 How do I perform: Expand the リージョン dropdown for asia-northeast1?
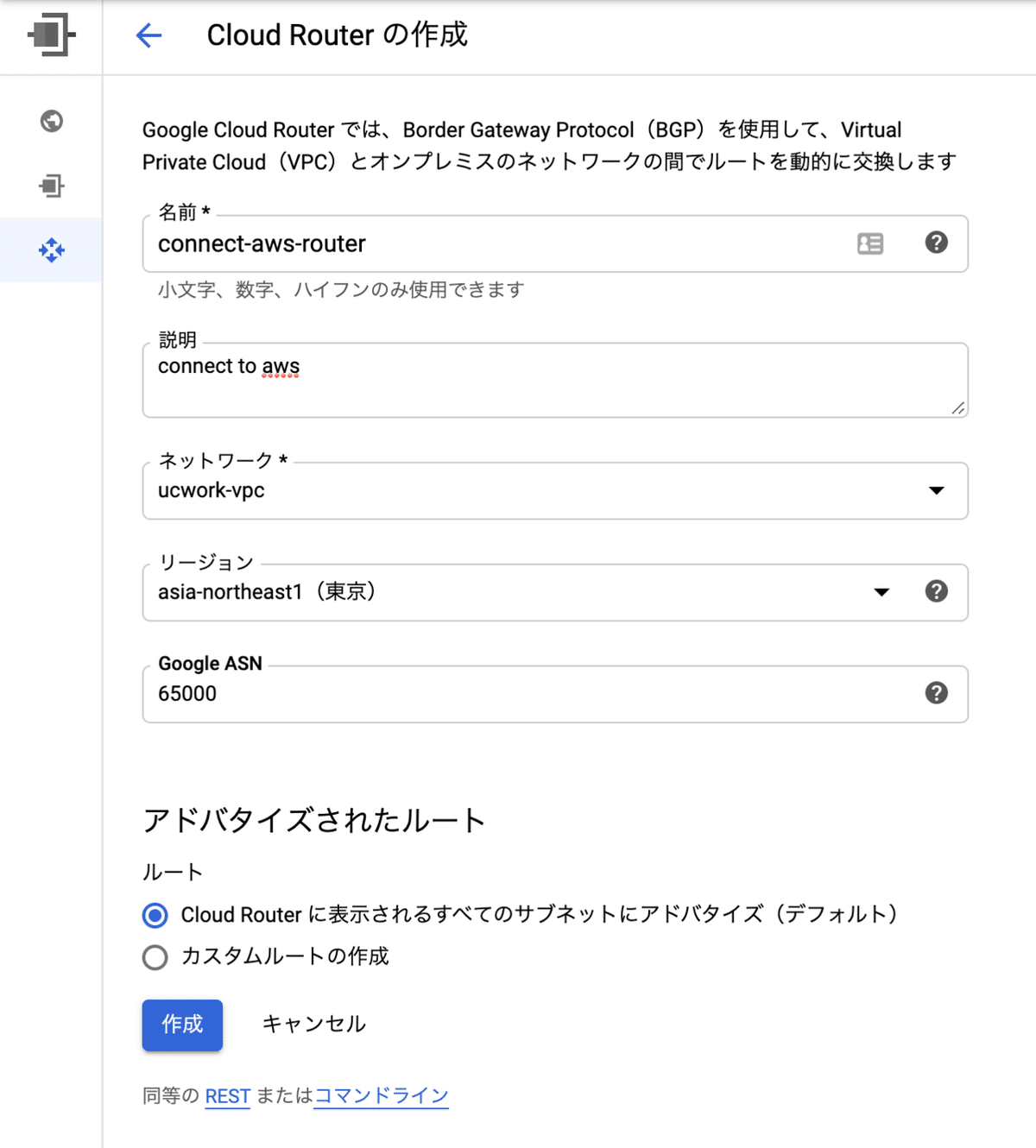(x=881, y=592)
